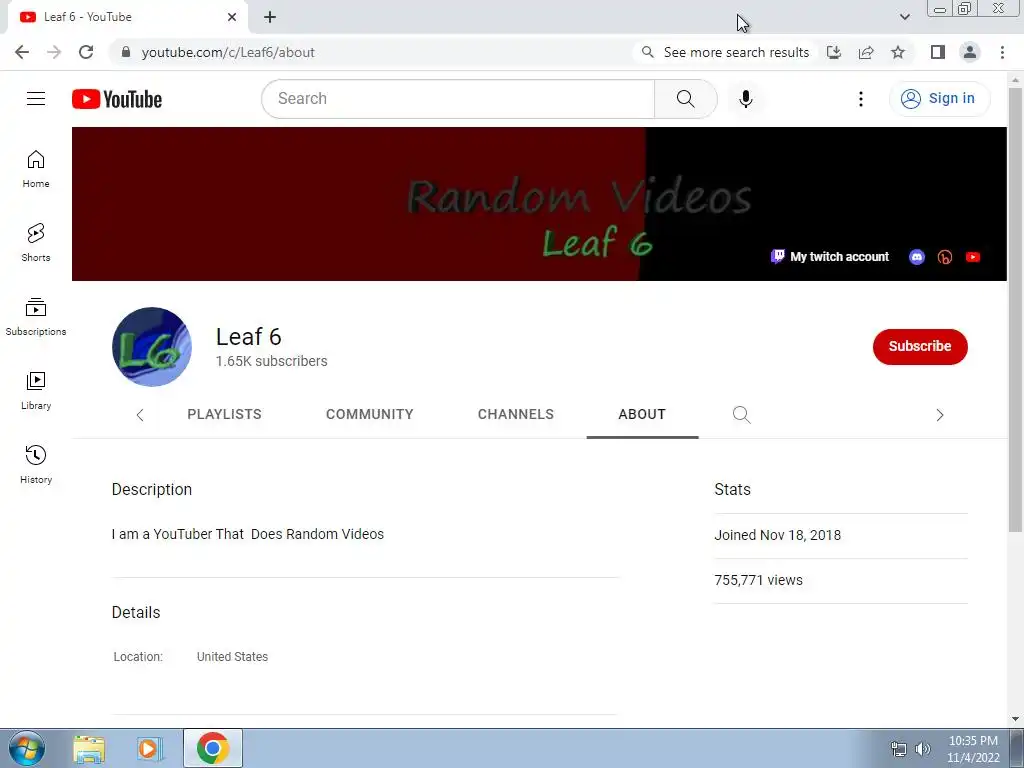1024x768 pixels.
Task: Click the Leaf 6 channel name
Action: [248, 337]
